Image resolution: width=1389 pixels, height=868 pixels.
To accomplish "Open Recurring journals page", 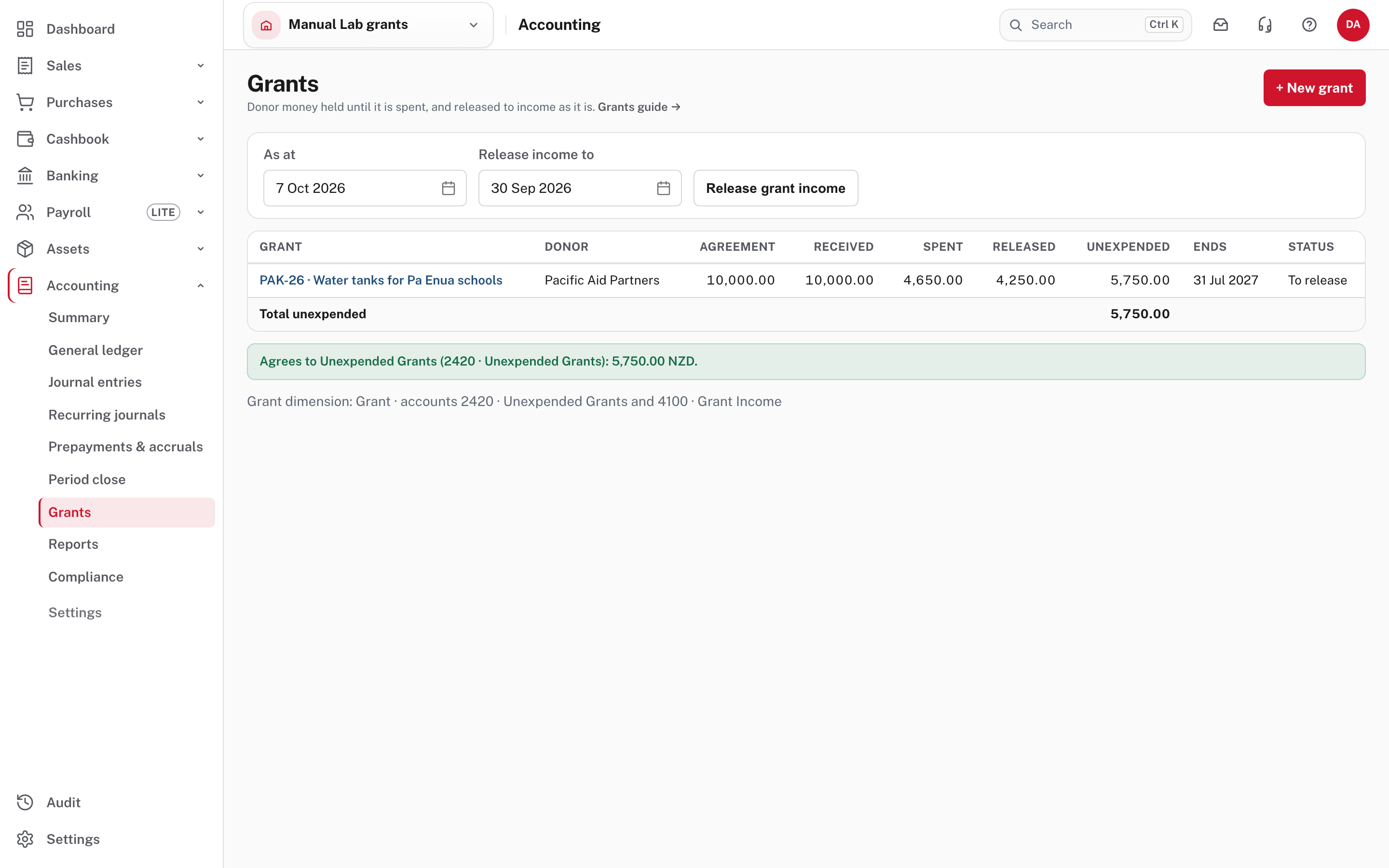I will (x=107, y=415).
